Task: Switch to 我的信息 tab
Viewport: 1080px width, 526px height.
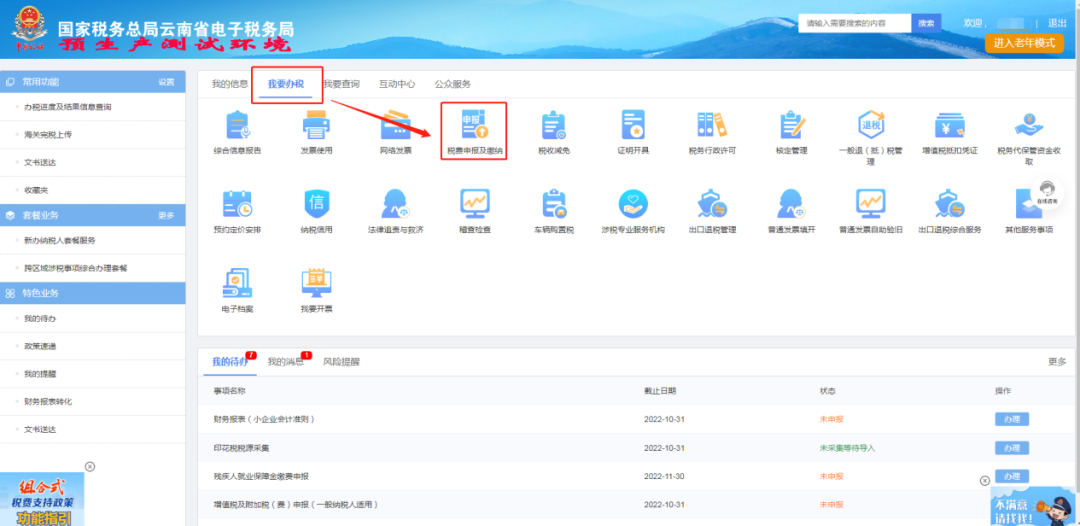Action: tap(230, 84)
